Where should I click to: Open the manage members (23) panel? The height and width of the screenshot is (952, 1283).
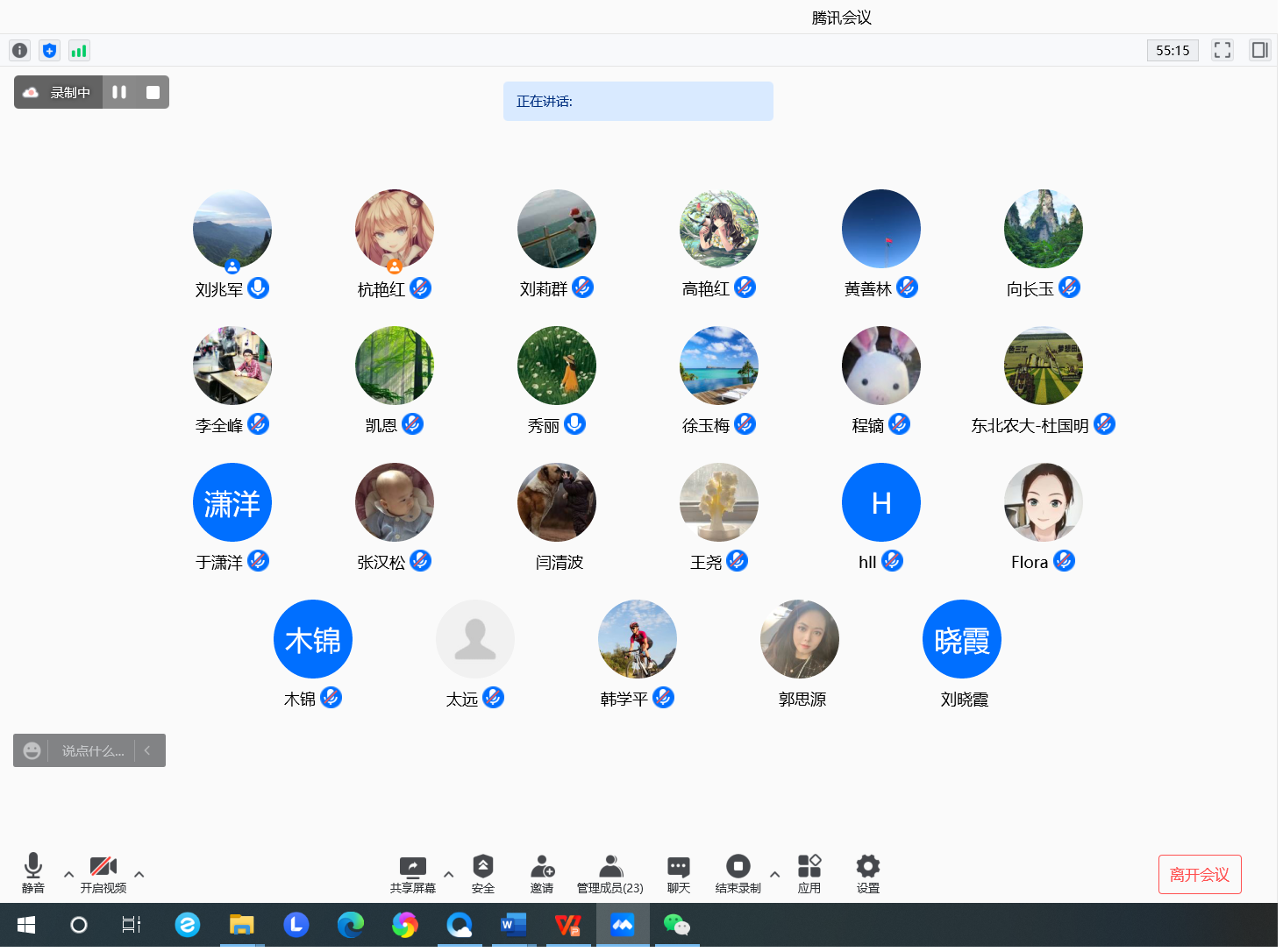610,873
